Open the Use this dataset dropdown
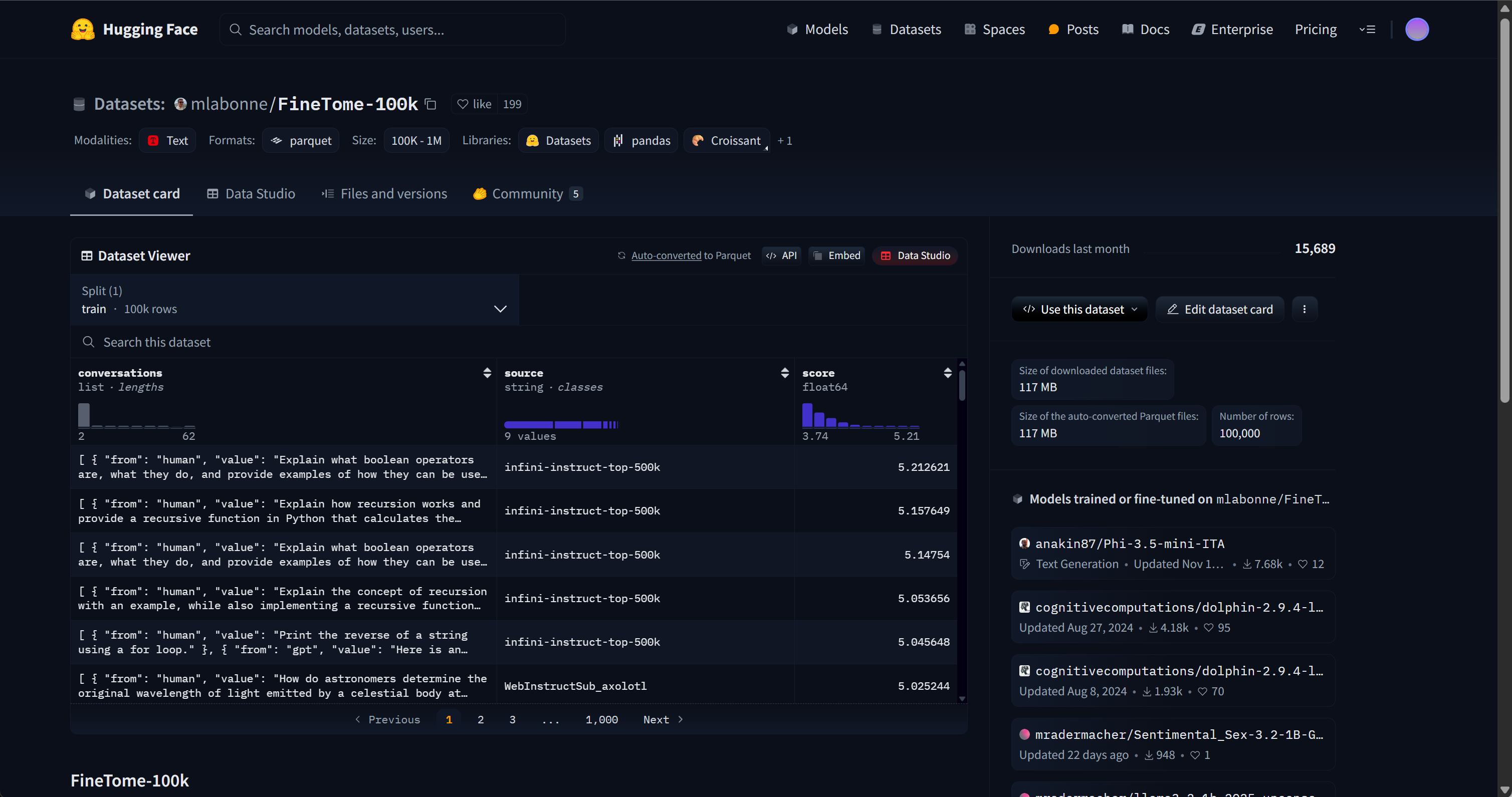 1079,309
